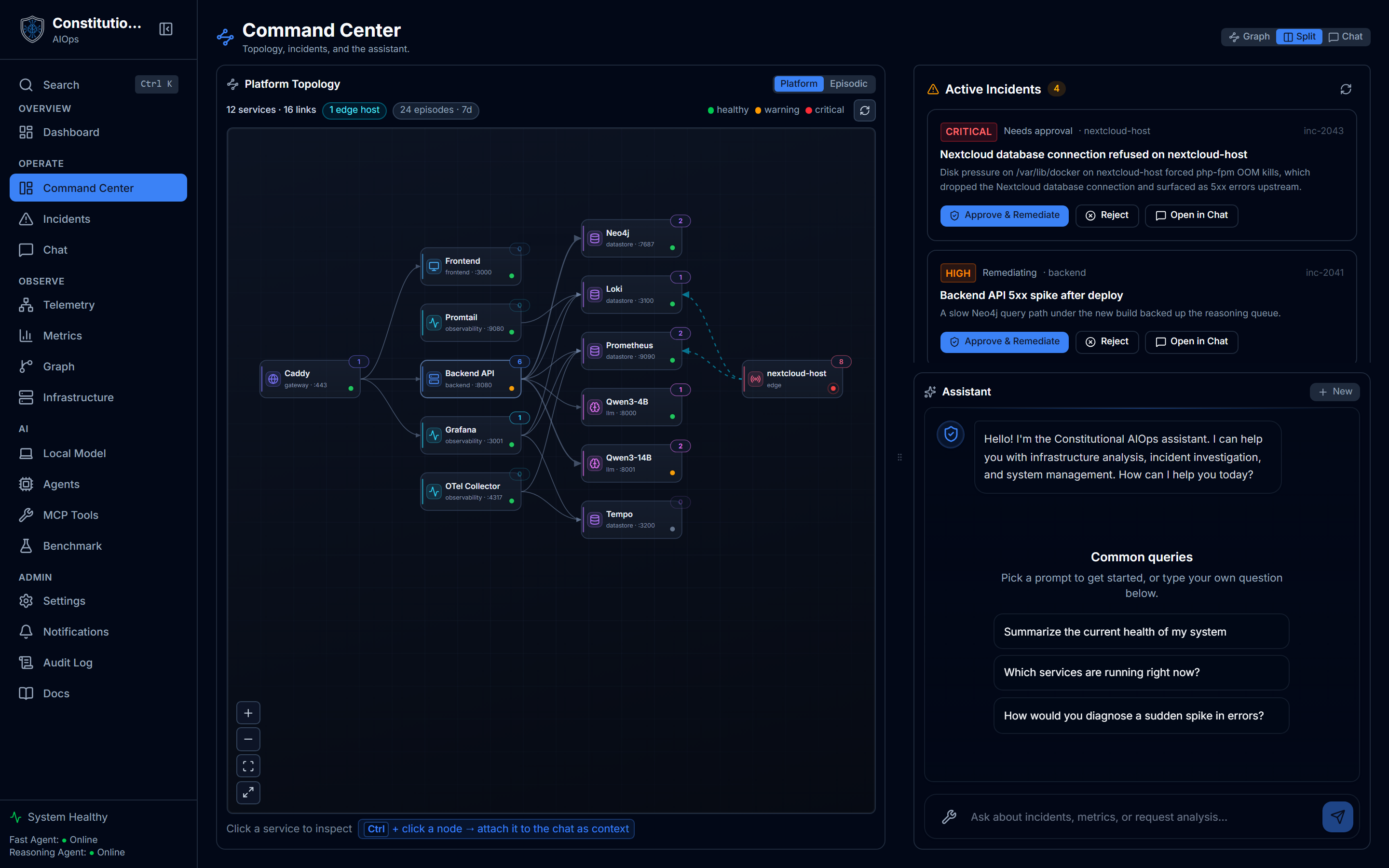Switch layout to Chat view

pos(1346,37)
